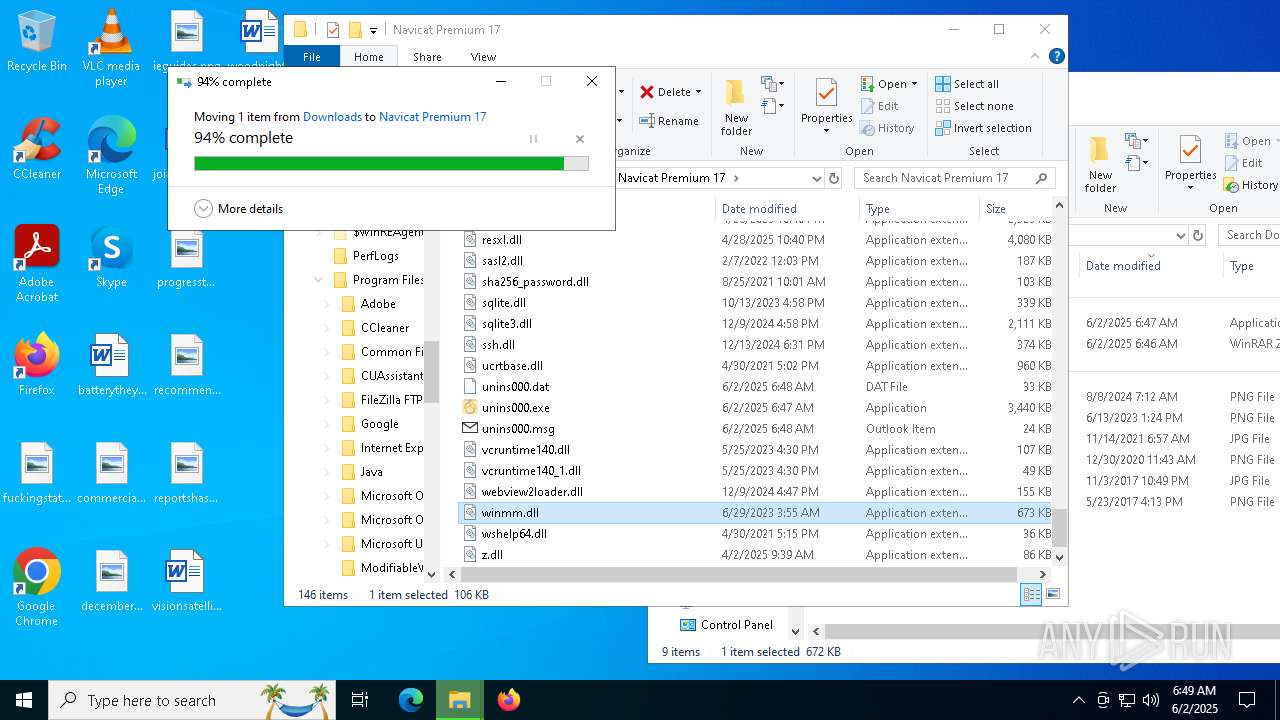
Task: Open the address bar history dropdown
Action: tap(816, 178)
